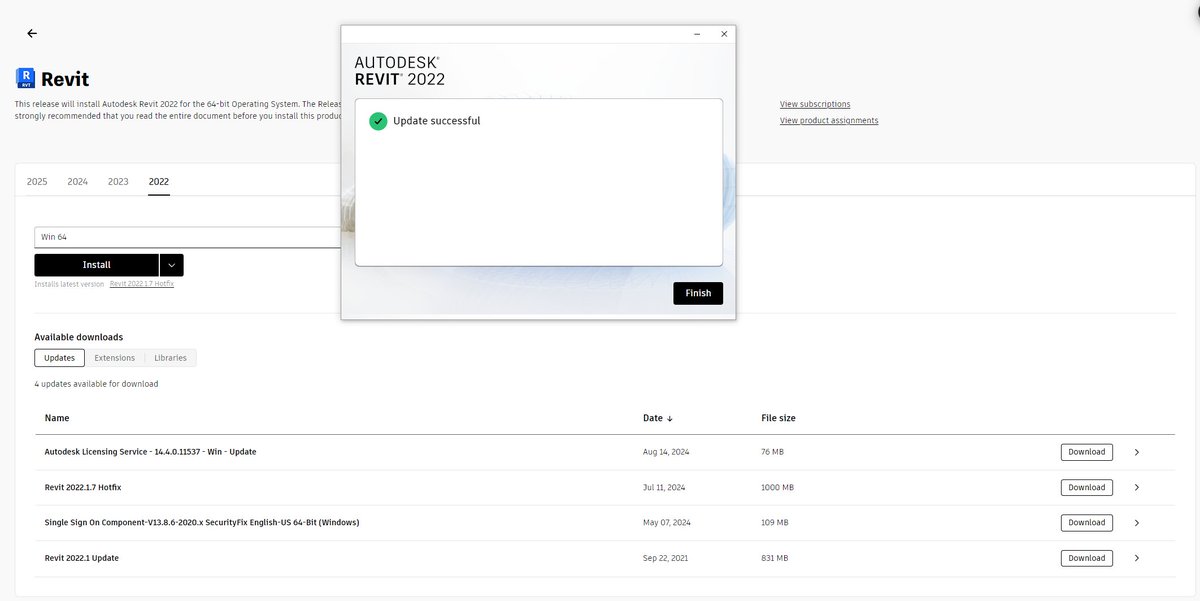Select the Revit 2022.1 Update row name

point(82,558)
